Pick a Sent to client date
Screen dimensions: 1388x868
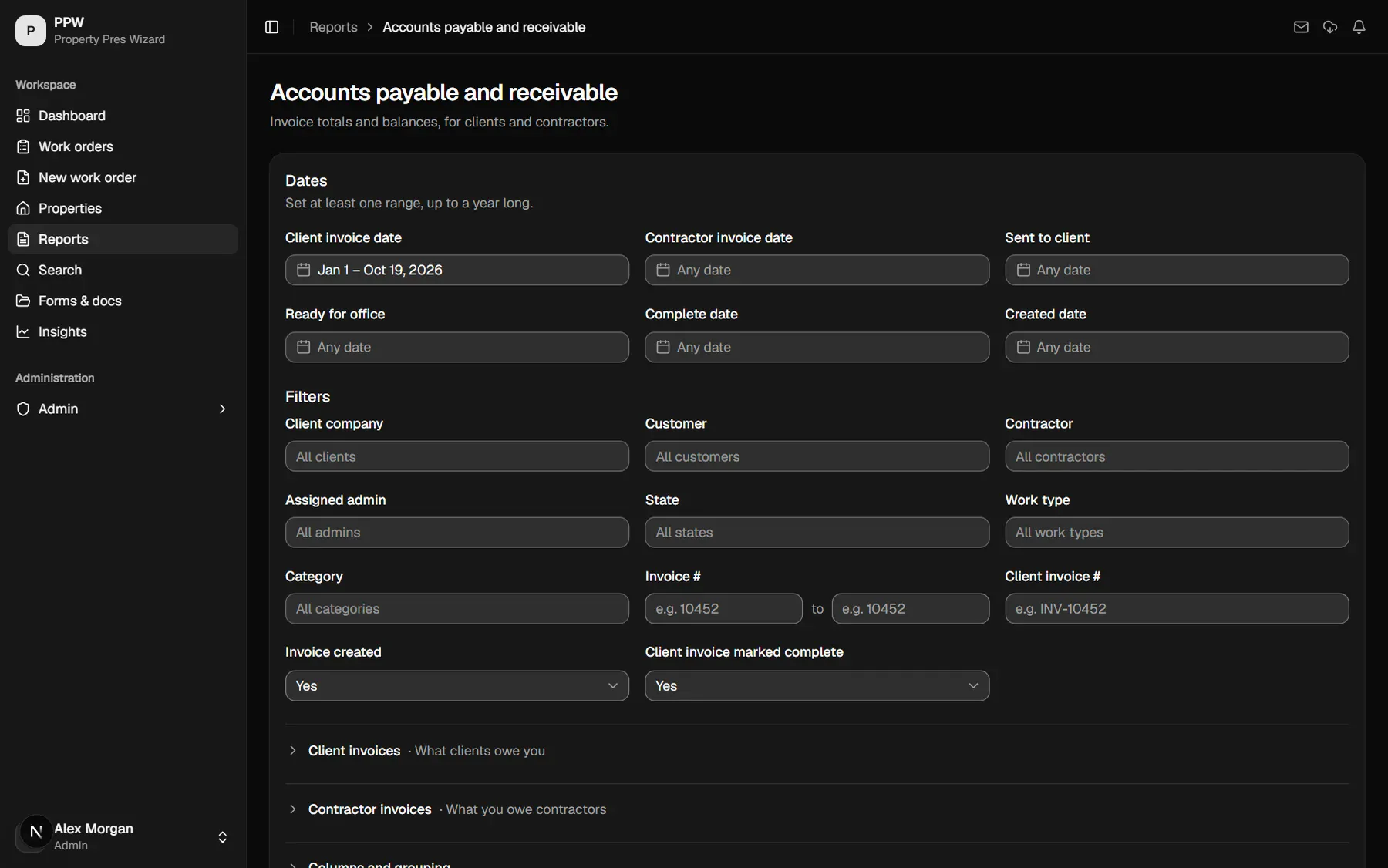1177,270
